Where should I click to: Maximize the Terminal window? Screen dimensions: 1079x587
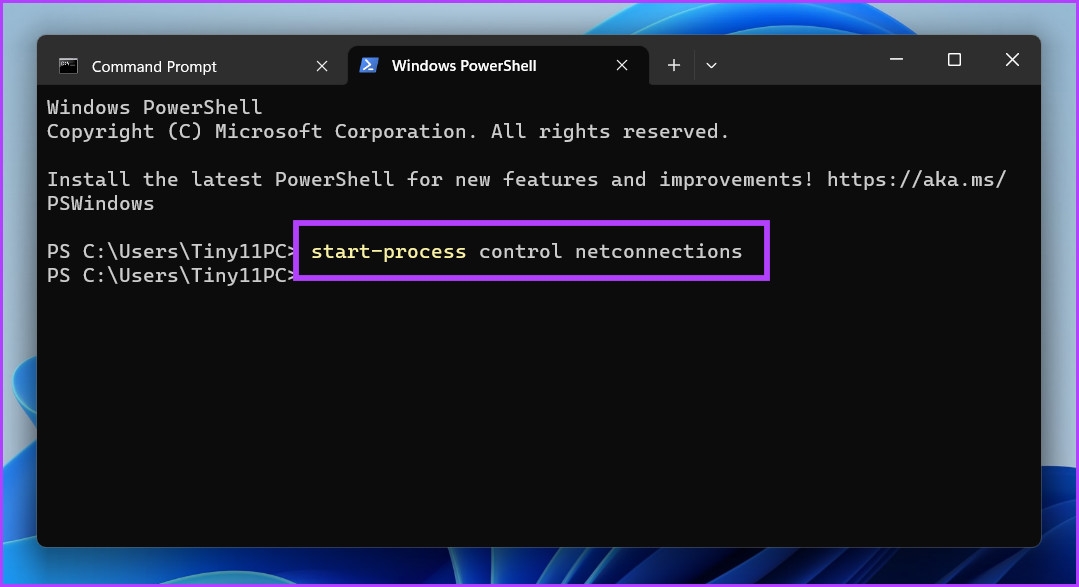[x=954, y=60]
